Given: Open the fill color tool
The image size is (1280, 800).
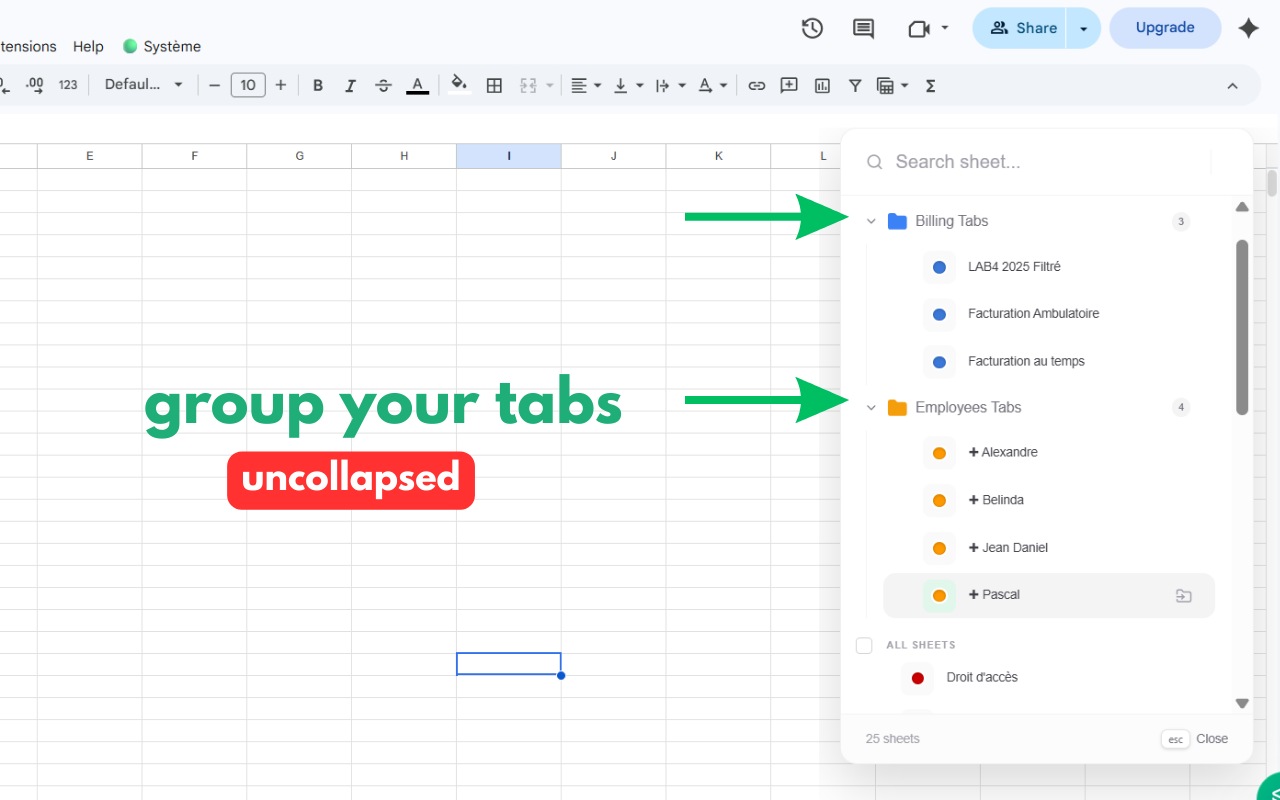Looking at the screenshot, I should pyautogui.click(x=459, y=85).
